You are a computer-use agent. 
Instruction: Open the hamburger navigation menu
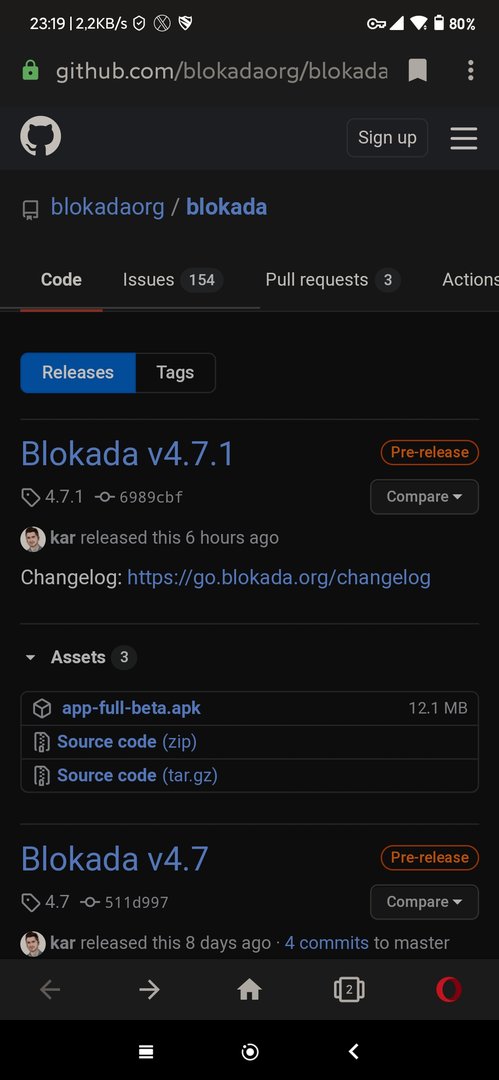(464, 138)
